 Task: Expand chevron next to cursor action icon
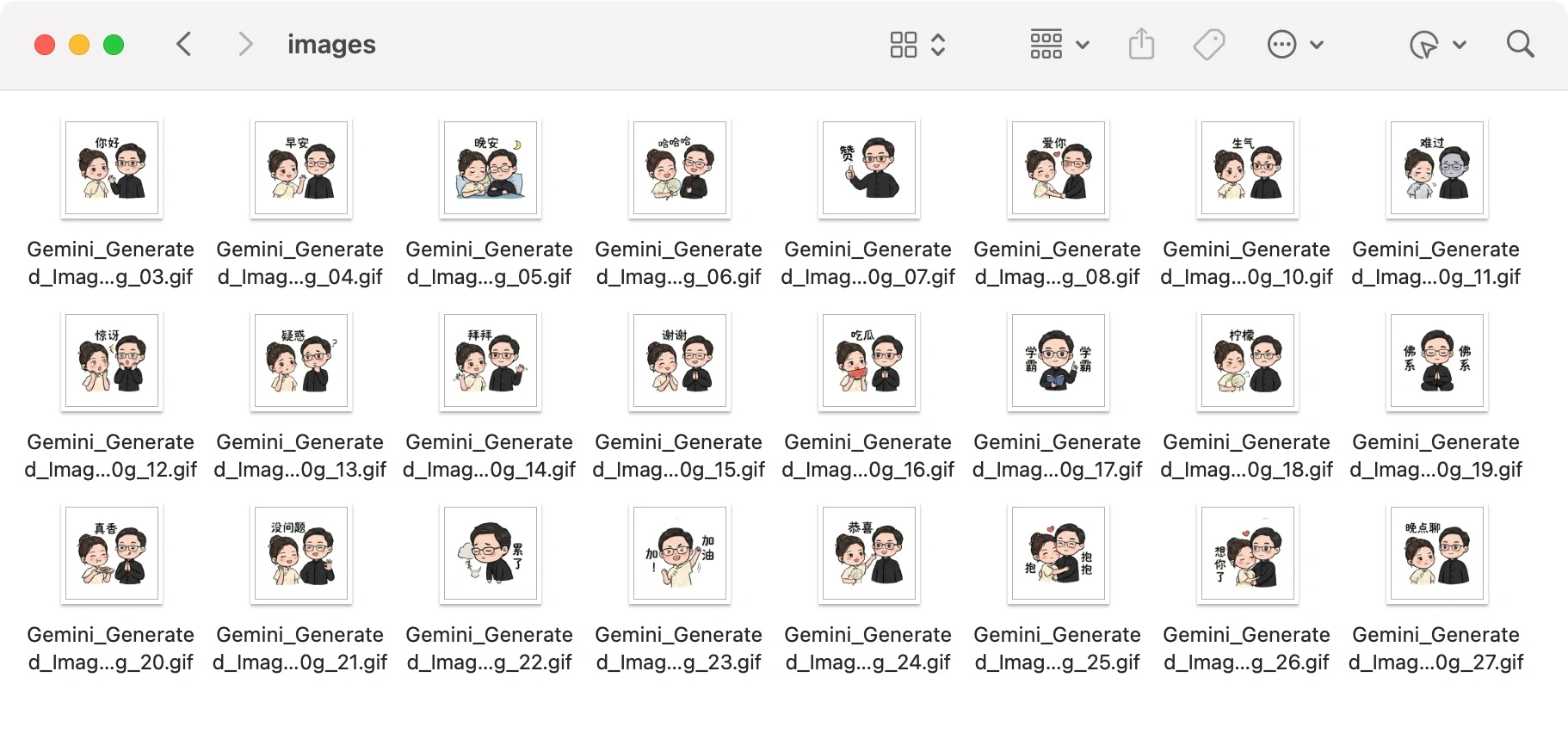click(x=1460, y=45)
